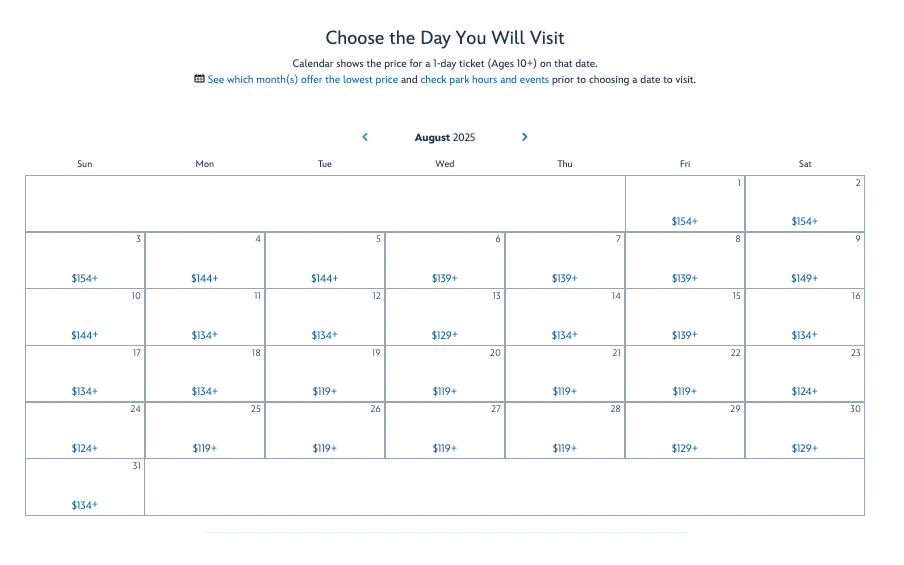Screen dimensions: 904x565
Task: Select August 29 priced $129+
Action: coord(685,431)
